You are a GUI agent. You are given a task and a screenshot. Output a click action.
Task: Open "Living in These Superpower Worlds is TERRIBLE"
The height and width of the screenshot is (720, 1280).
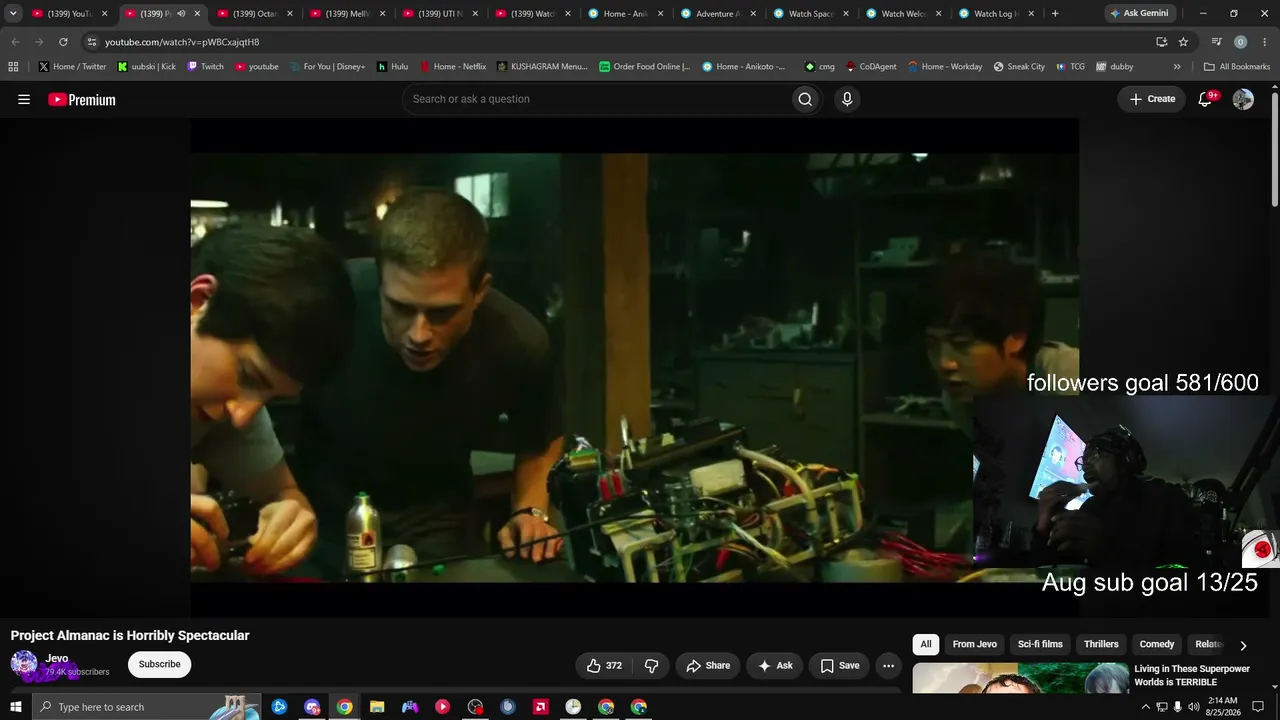coord(1192,675)
